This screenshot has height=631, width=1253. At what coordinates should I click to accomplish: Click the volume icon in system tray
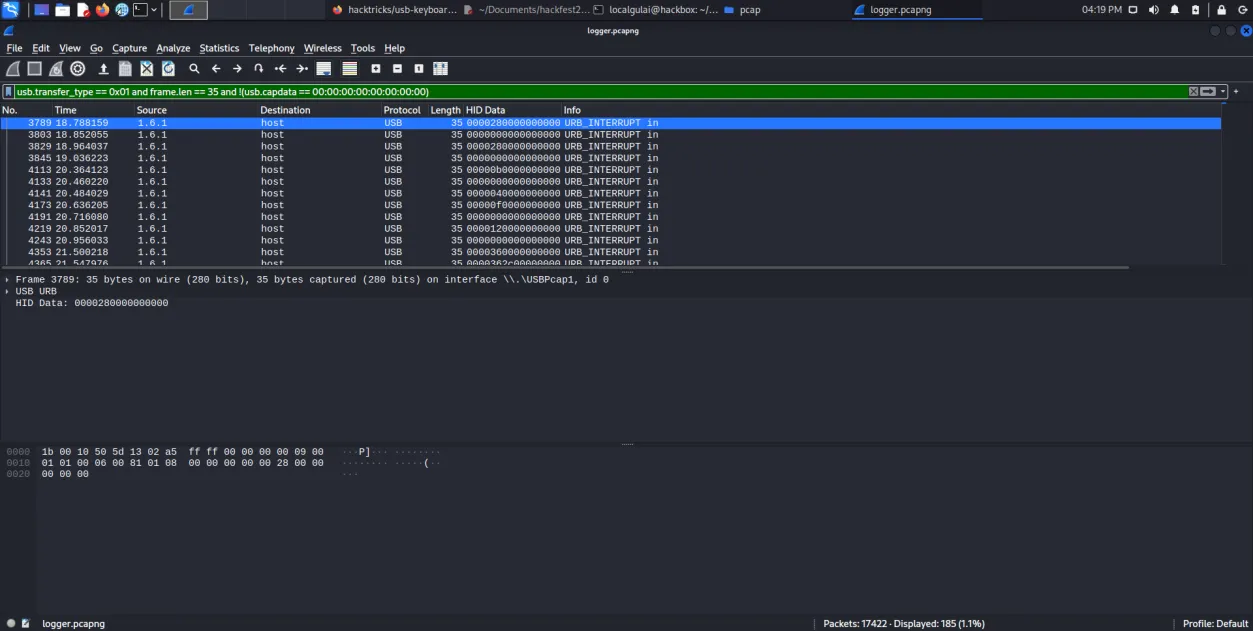tap(1153, 10)
